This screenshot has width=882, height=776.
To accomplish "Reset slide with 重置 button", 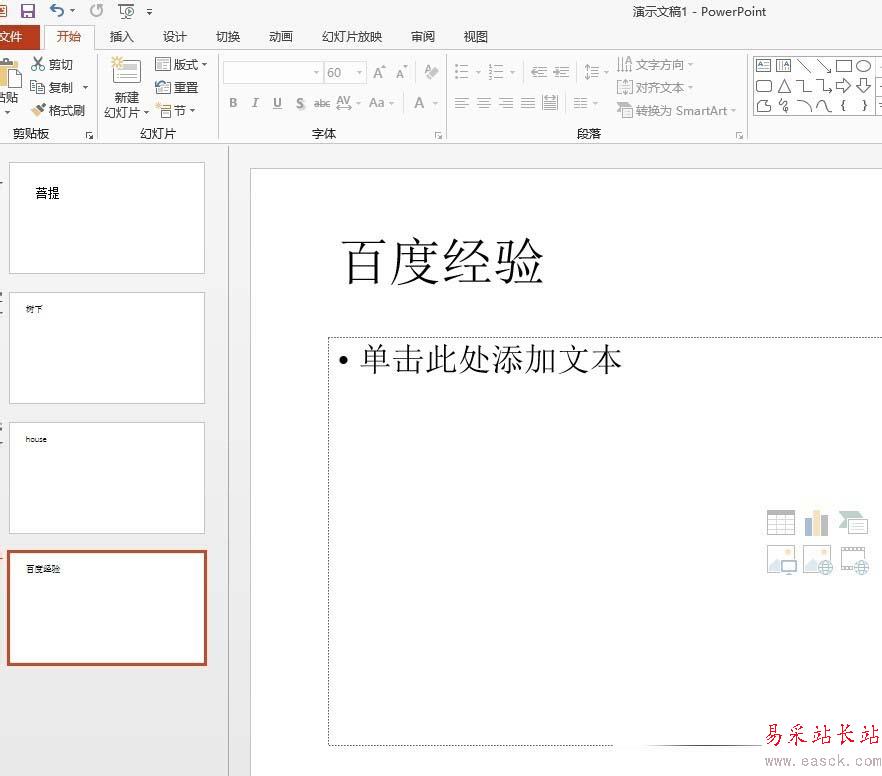I will click(x=177, y=87).
